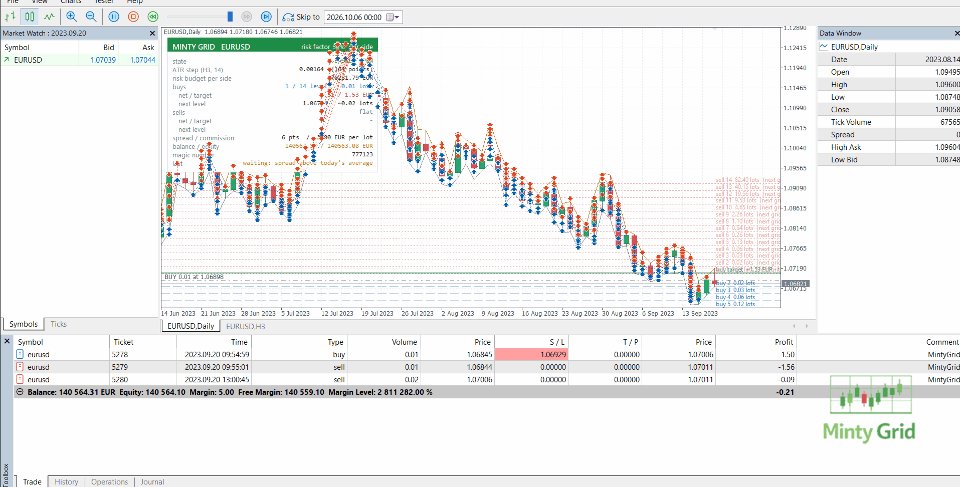Screen dimensions: 960x487
Task: Click ask value 1.07044
Action: [x=143, y=60]
